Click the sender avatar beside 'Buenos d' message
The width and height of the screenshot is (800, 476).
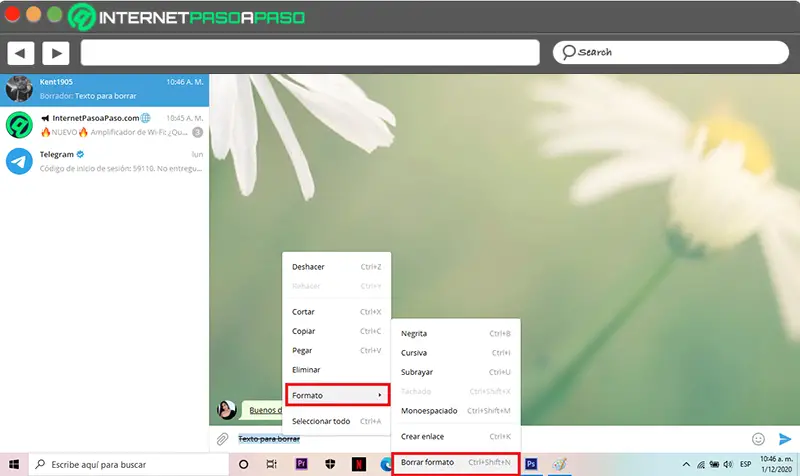click(x=227, y=410)
